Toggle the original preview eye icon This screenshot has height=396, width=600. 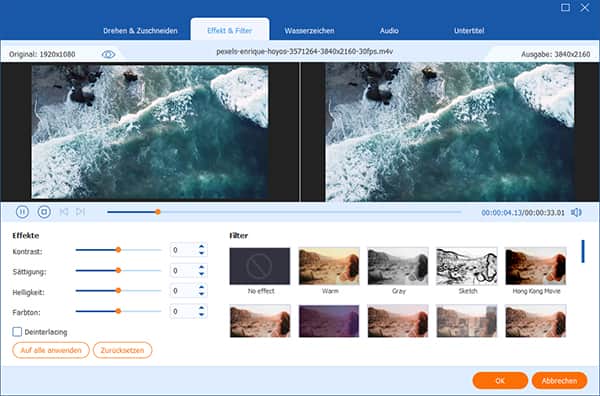108,54
